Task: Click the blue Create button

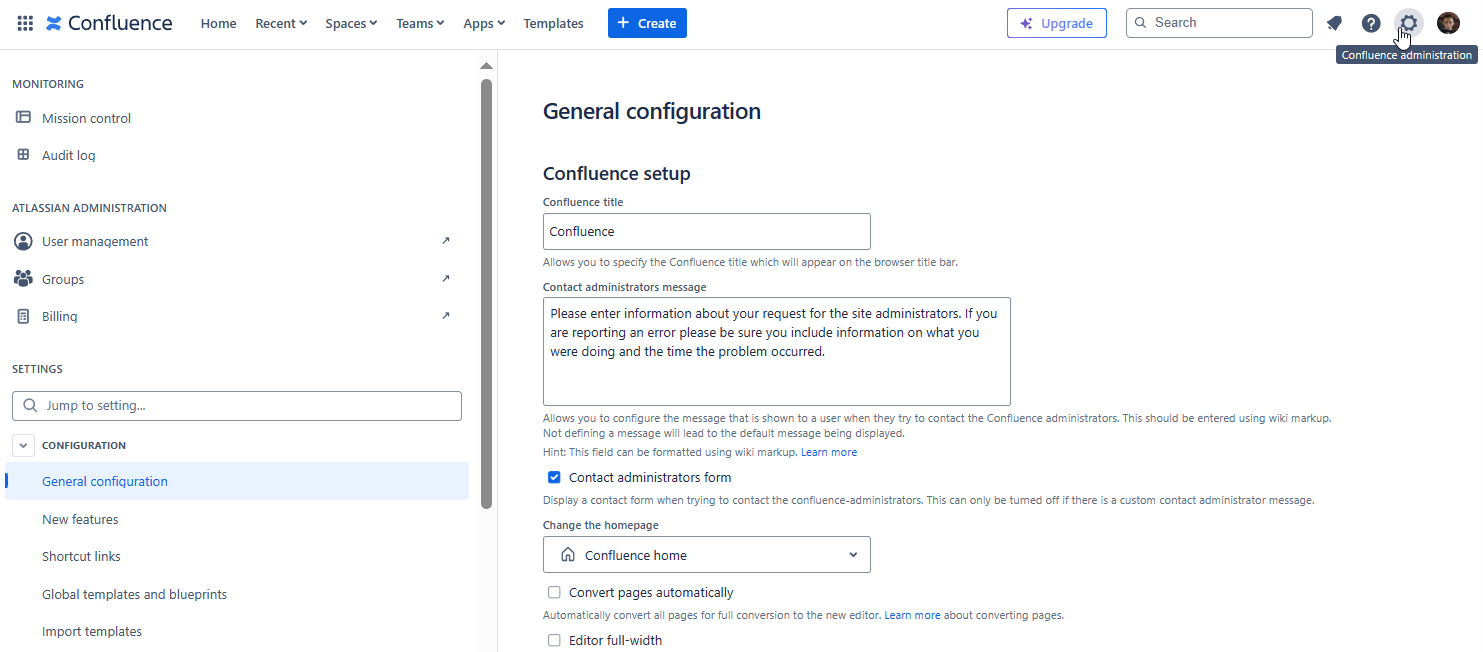Action: pyautogui.click(x=647, y=23)
